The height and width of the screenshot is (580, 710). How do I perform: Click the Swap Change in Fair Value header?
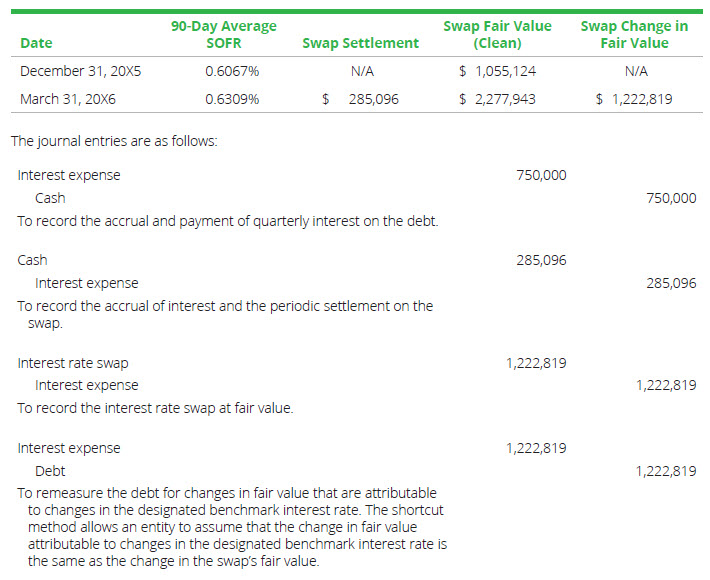point(634,34)
